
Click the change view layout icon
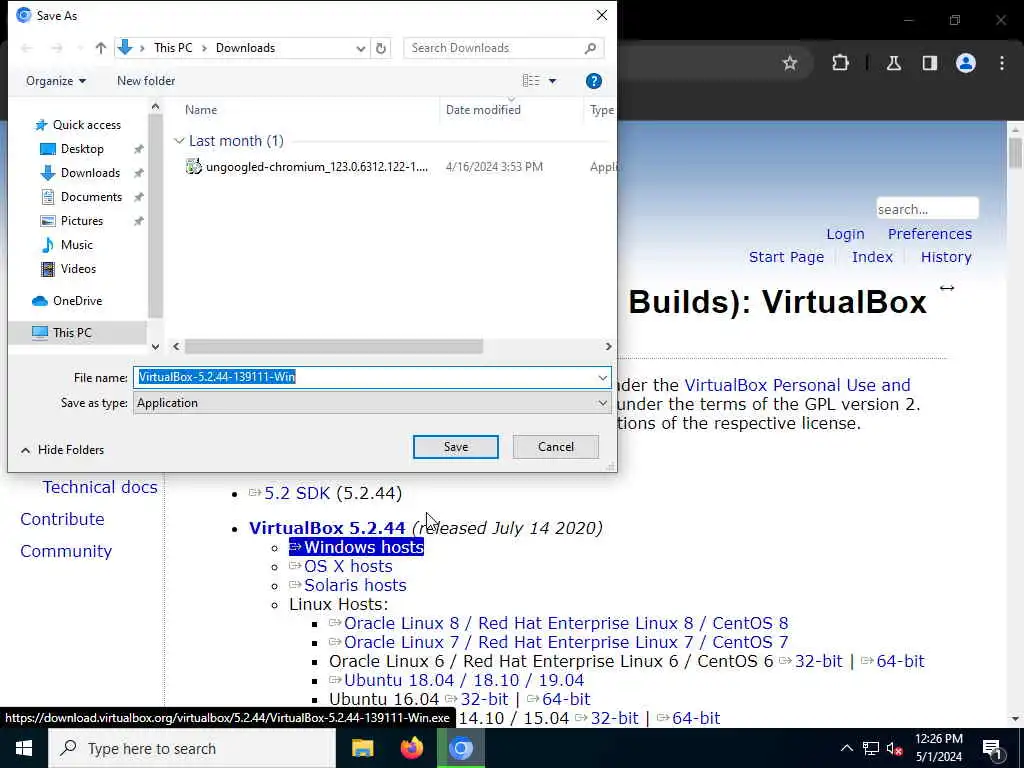click(531, 81)
